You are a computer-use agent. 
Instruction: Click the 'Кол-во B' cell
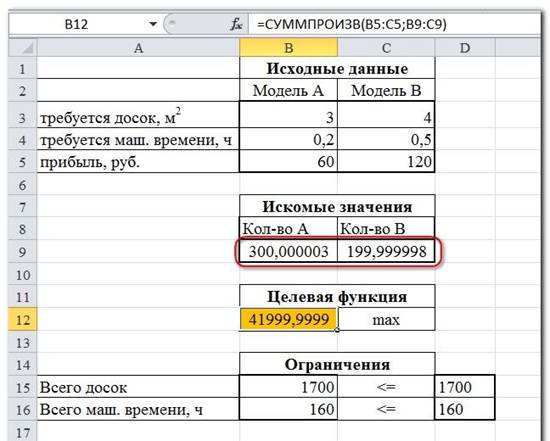point(386,229)
